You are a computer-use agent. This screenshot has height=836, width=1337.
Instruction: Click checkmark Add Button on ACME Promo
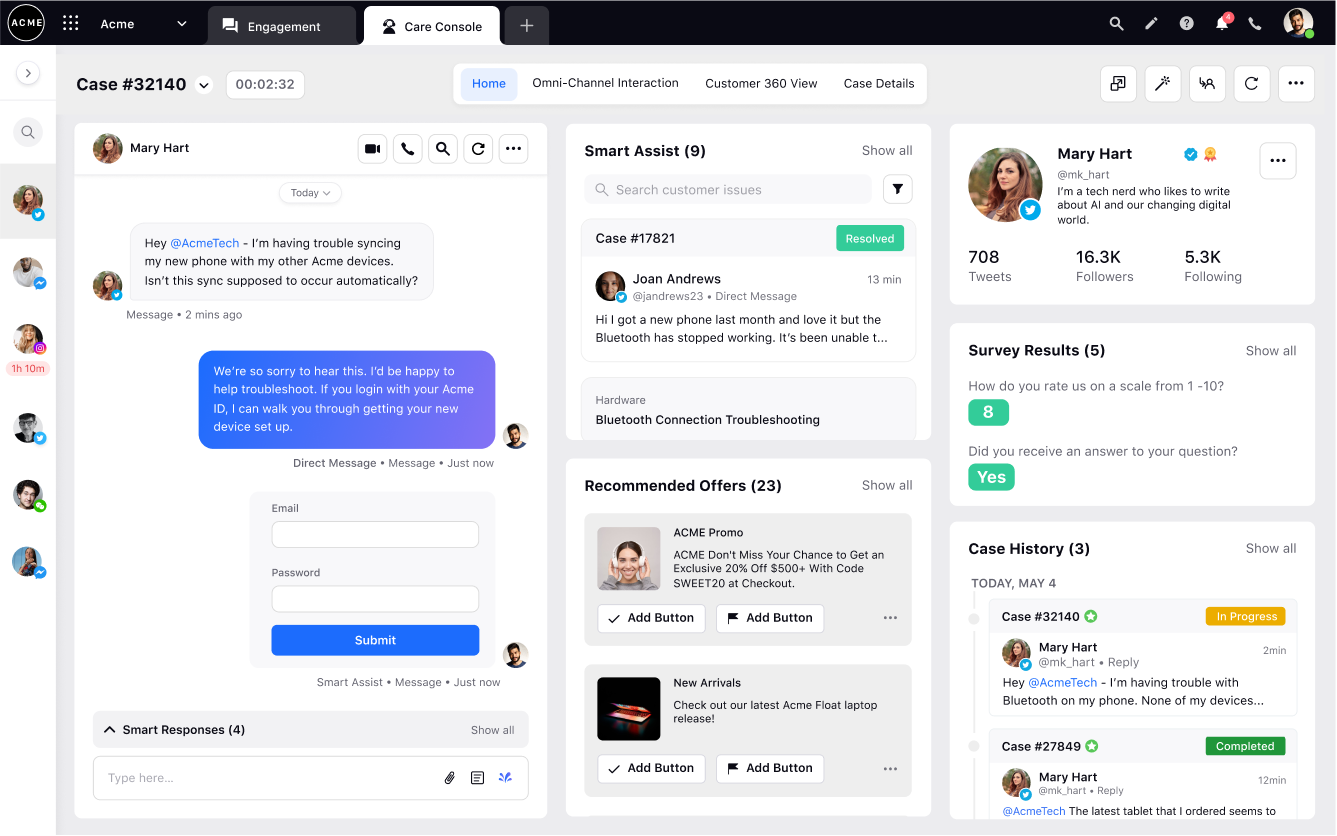coord(651,618)
